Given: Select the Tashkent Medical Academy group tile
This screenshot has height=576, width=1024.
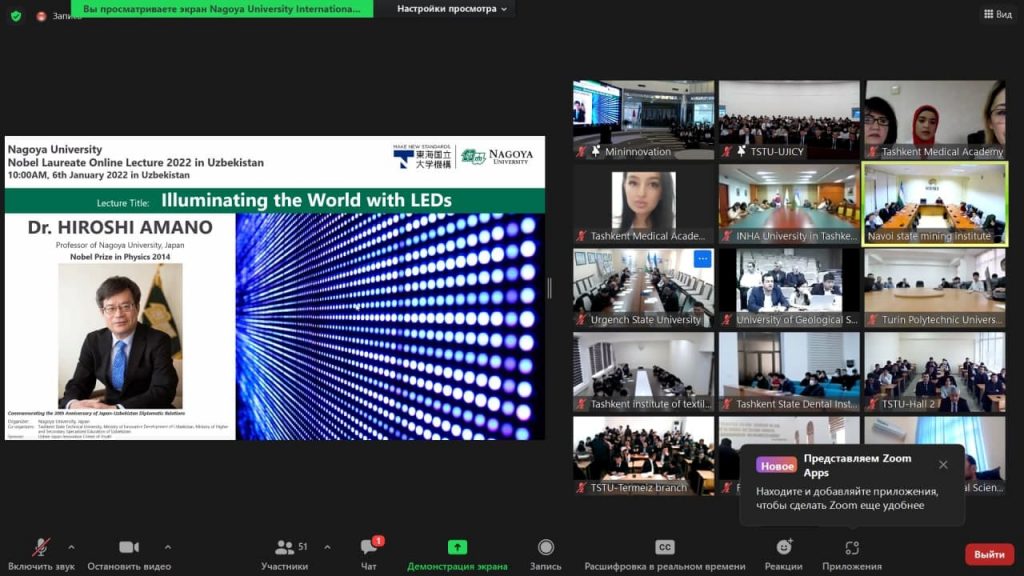Looking at the screenshot, I should point(935,120).
